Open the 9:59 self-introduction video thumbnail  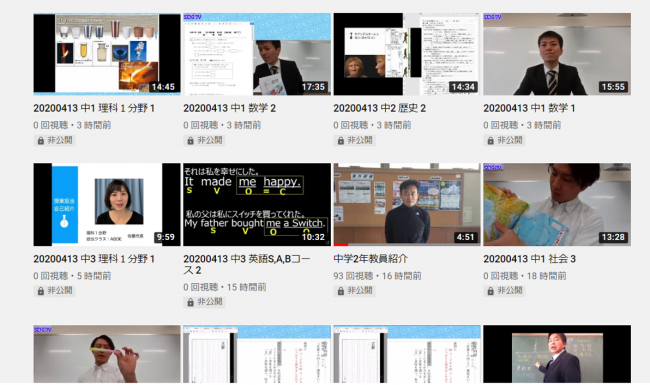[107, 204]
